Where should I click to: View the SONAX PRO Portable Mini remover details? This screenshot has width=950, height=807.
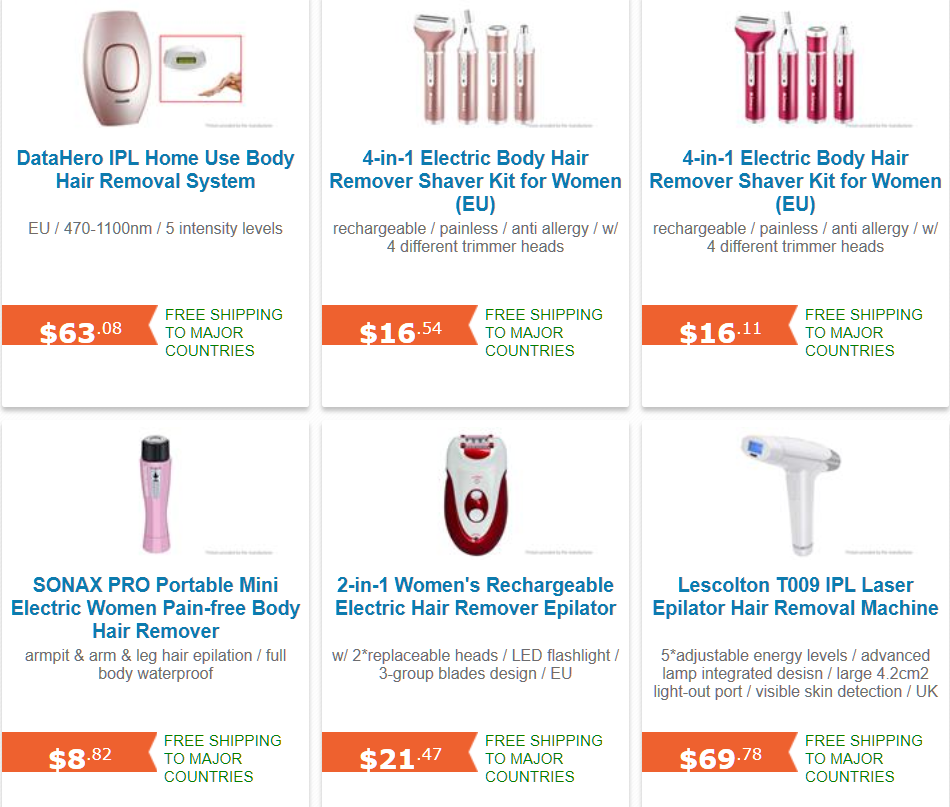[155, 608]
